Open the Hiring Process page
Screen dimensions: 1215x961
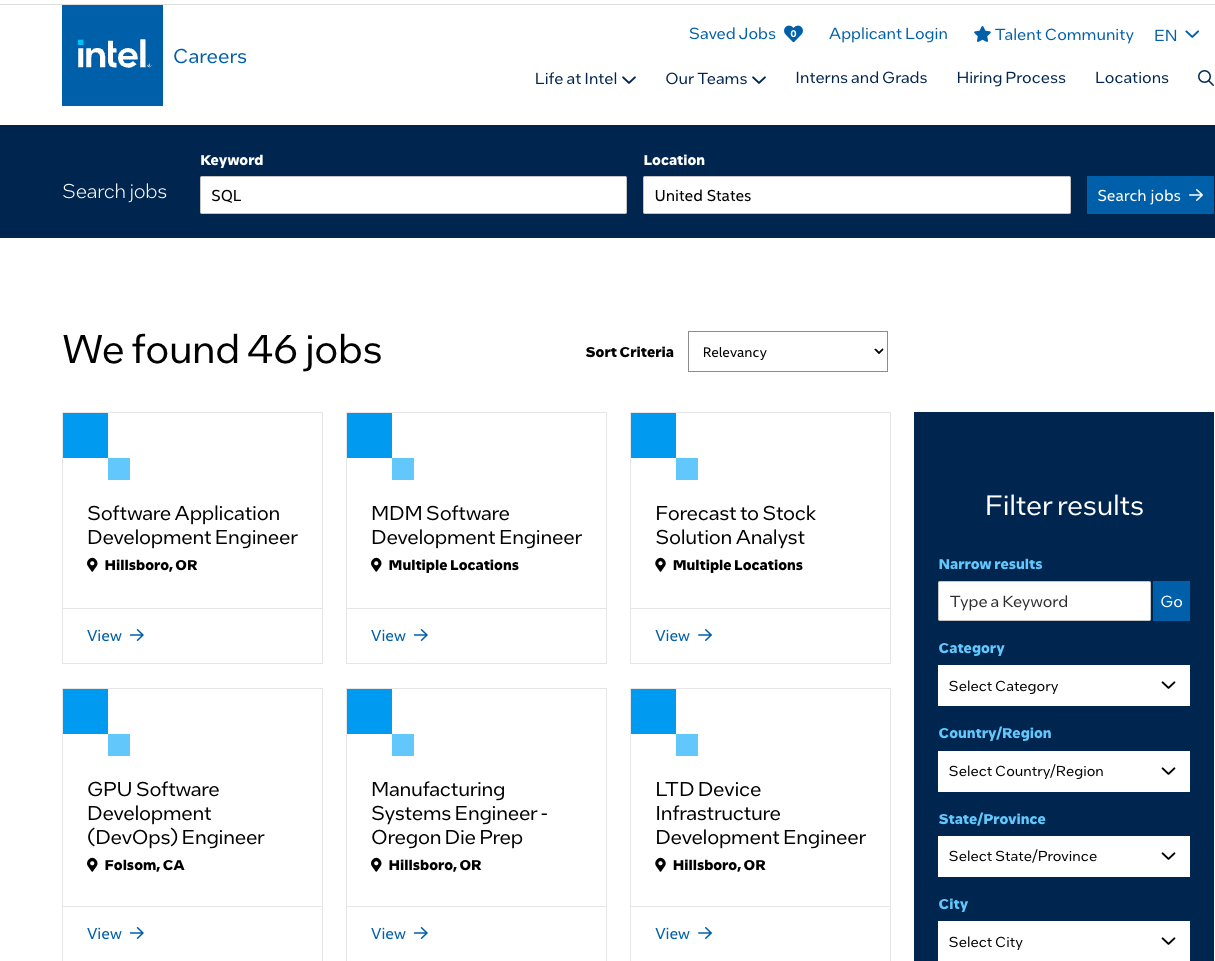1011,78
